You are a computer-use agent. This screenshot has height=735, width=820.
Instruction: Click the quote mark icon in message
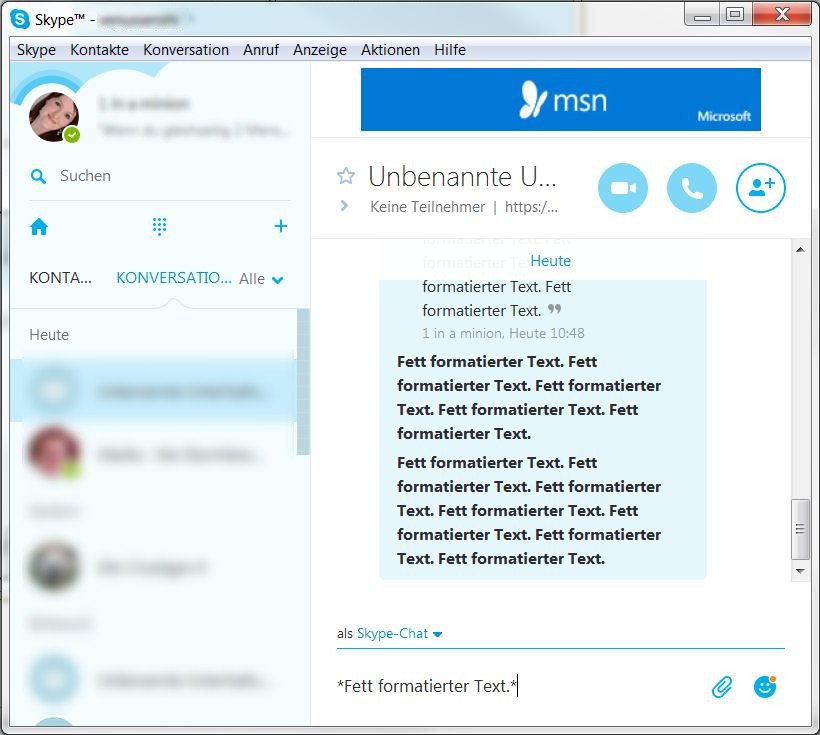(x=554, y=309)
